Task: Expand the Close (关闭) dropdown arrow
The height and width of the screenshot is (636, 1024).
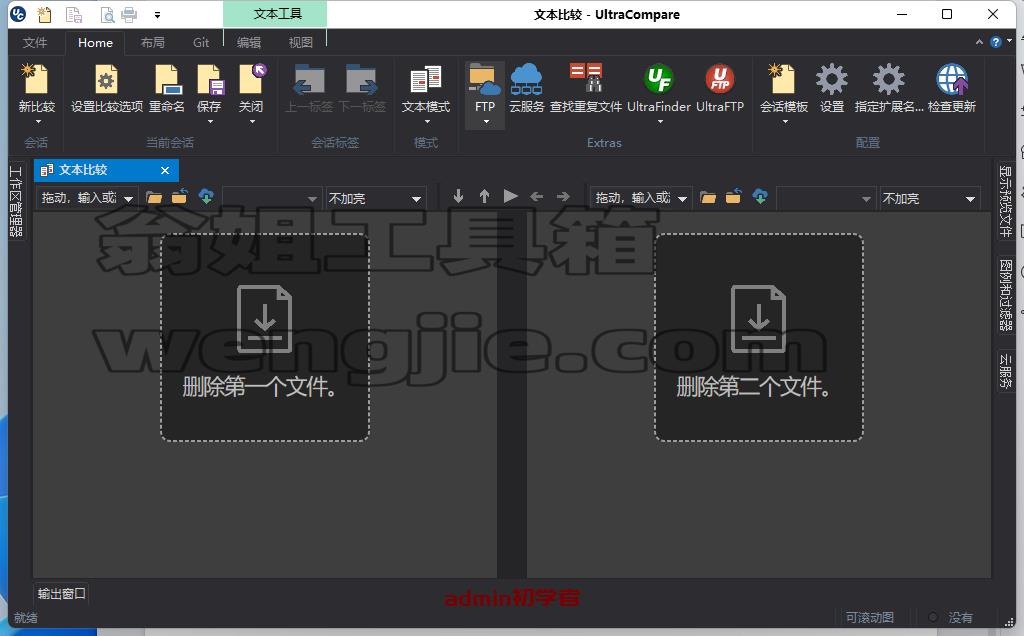Action: click(252, 121)
